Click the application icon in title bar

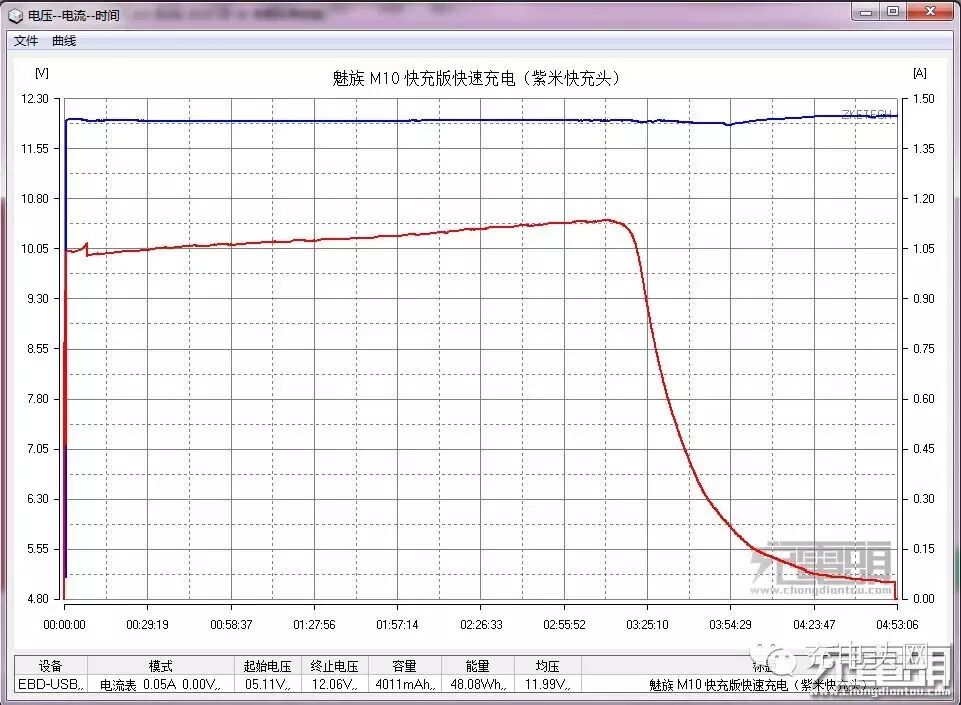[15, 15]
